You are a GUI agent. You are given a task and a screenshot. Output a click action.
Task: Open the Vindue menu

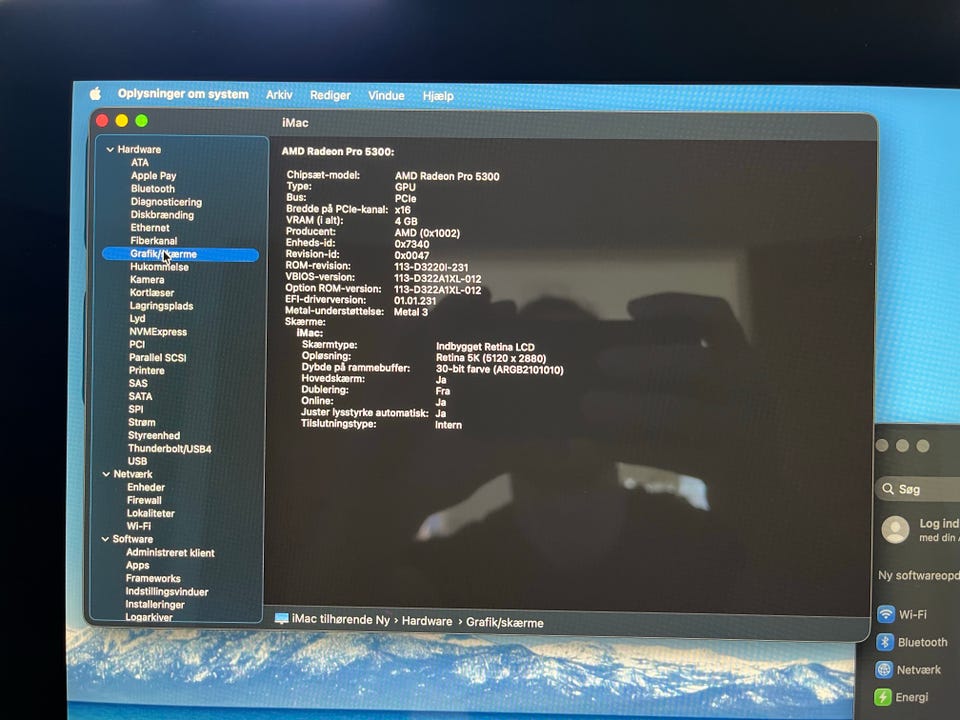386,96
